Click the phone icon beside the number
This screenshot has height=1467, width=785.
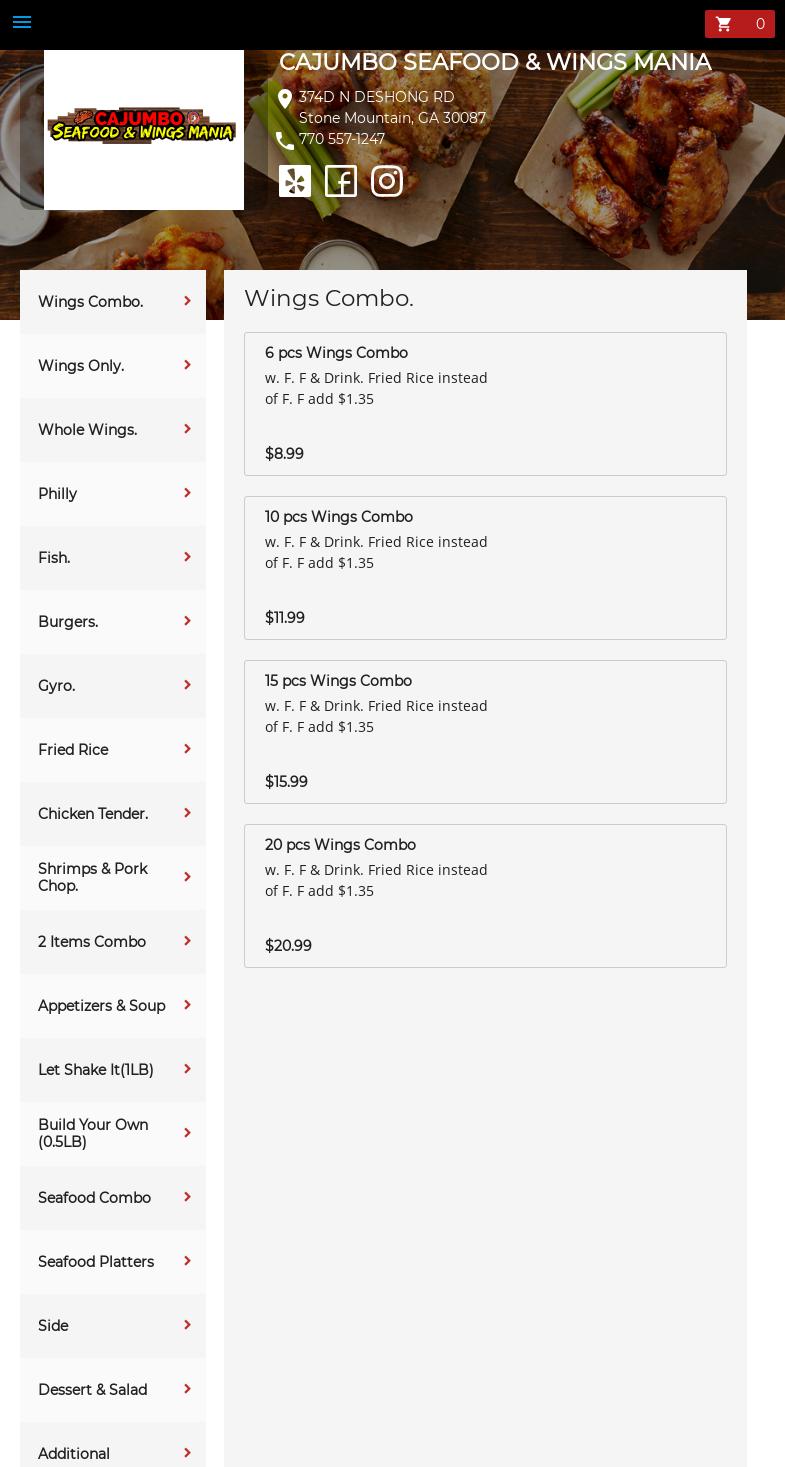click(x=285, y=141)
